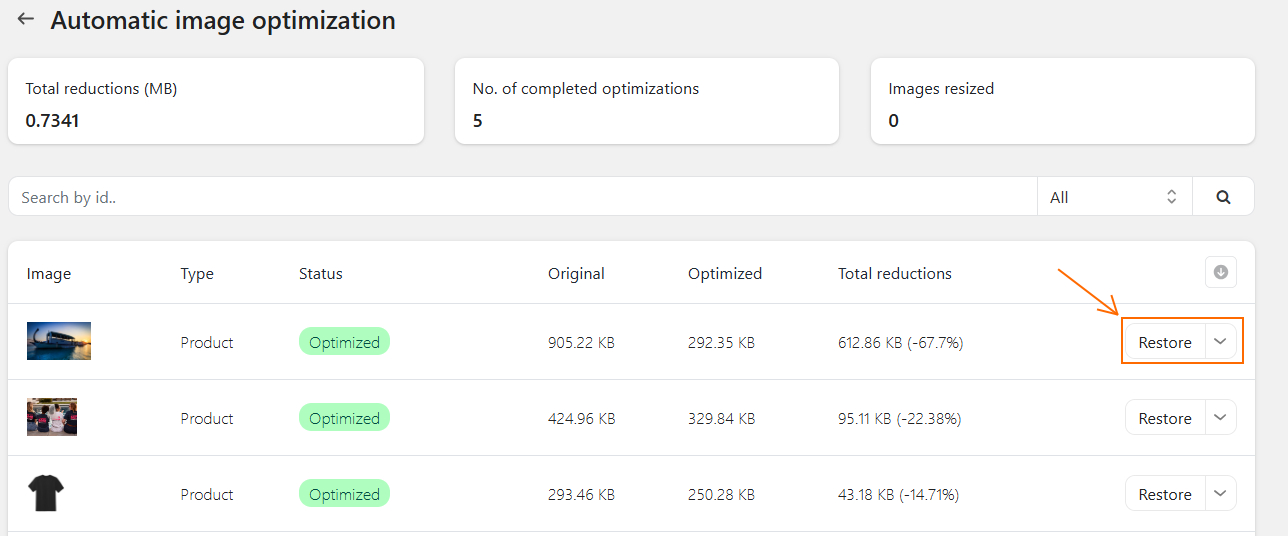This screenshot has width=1288, height=536.
Task: Click the Total reductions (MB) card
Action: (216, 101)
